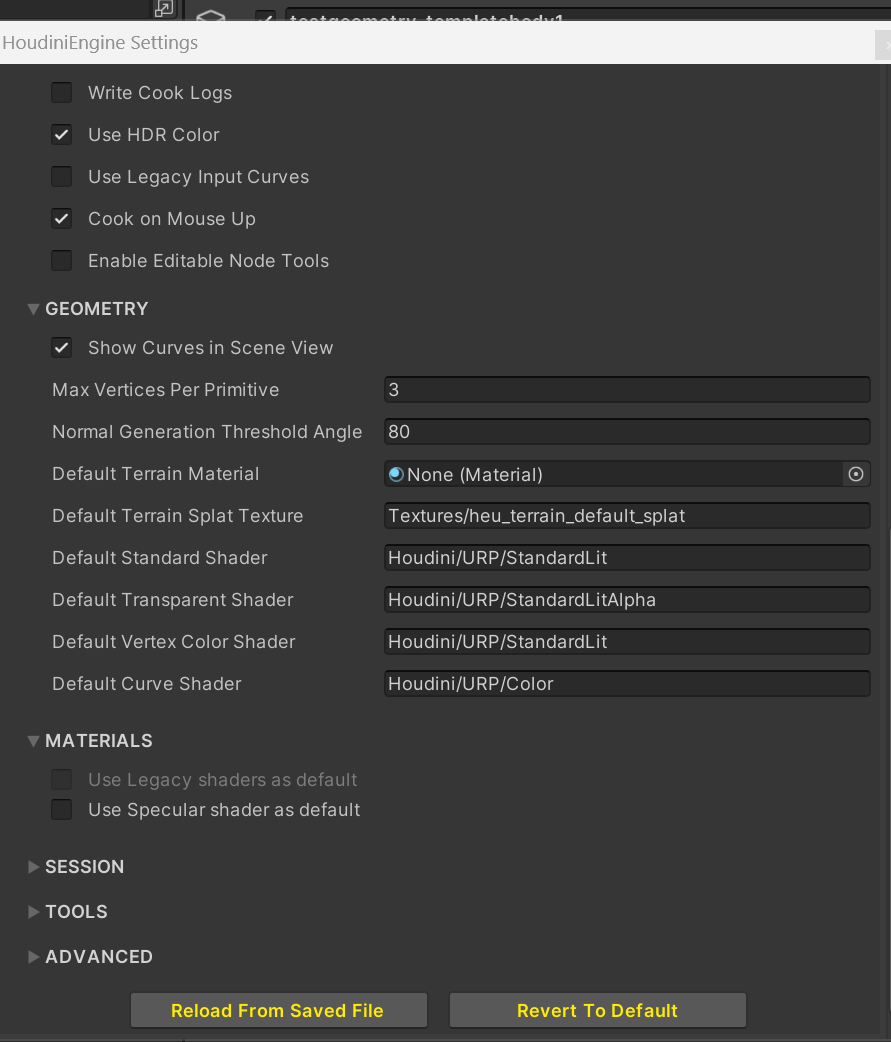
Task: Click the object picker icon for Default Terrain Material
Action: (x=856, y=474)
